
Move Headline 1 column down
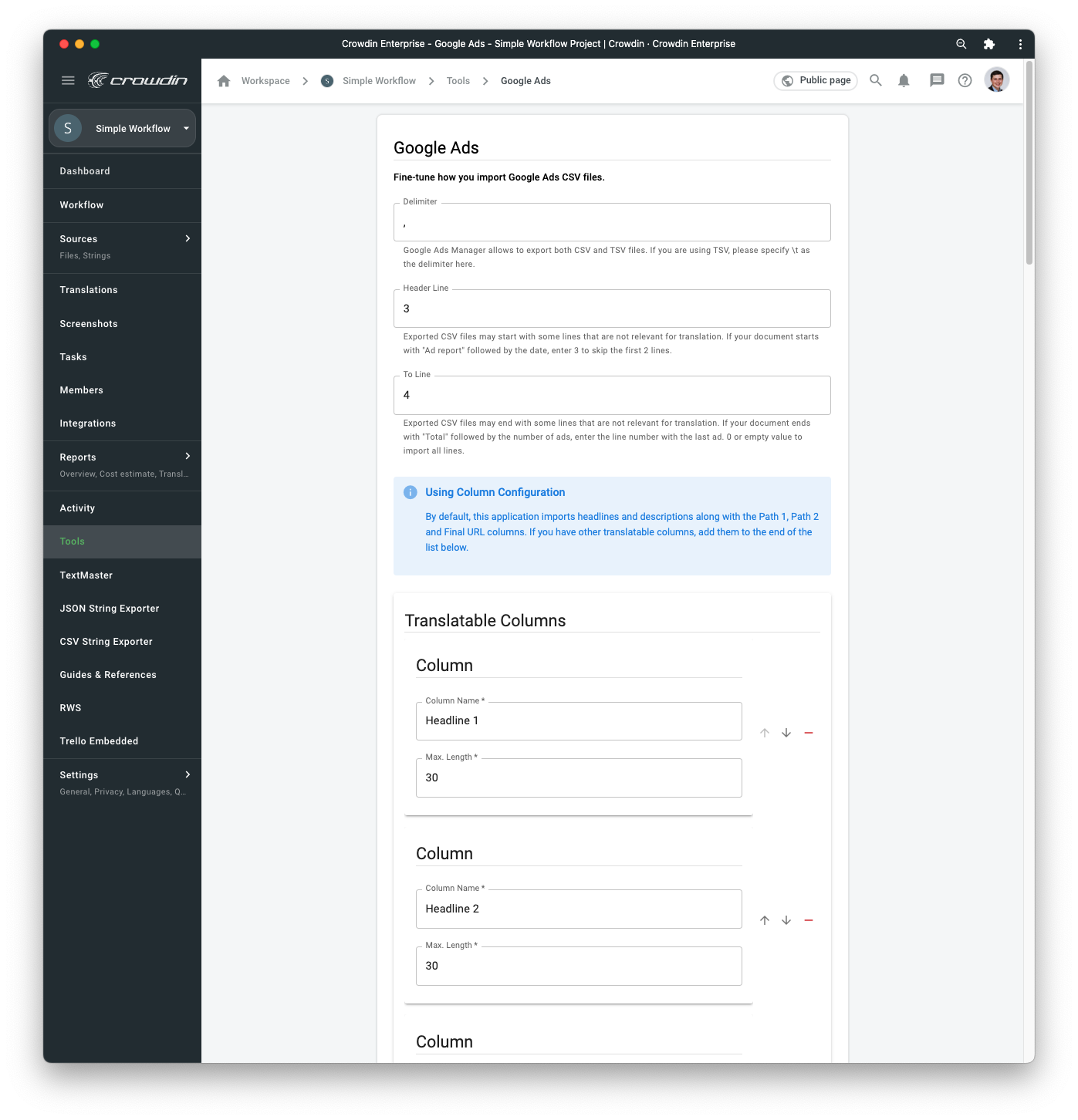[x=786, y=733]
